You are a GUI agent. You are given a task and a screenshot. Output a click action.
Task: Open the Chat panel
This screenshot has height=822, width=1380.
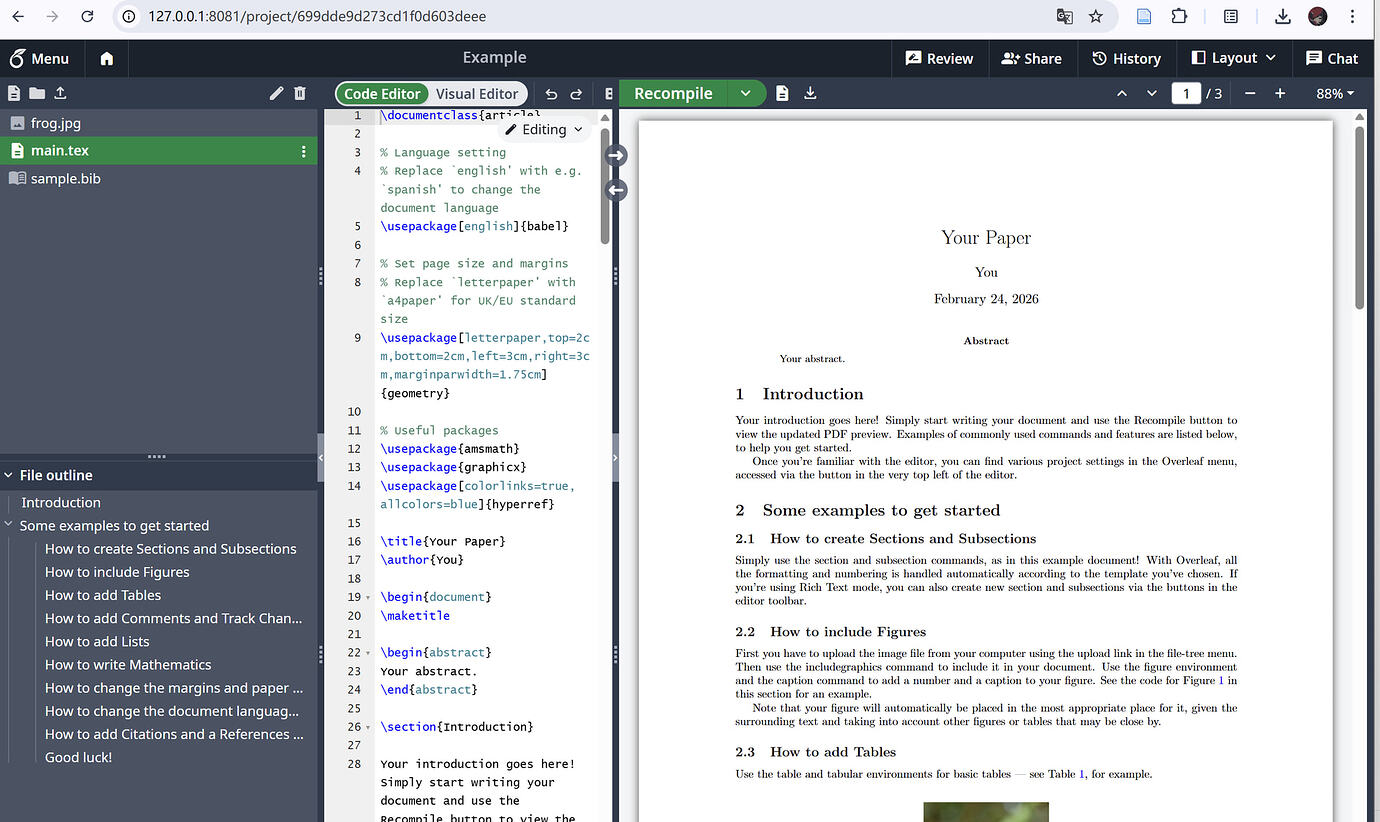1331,58
